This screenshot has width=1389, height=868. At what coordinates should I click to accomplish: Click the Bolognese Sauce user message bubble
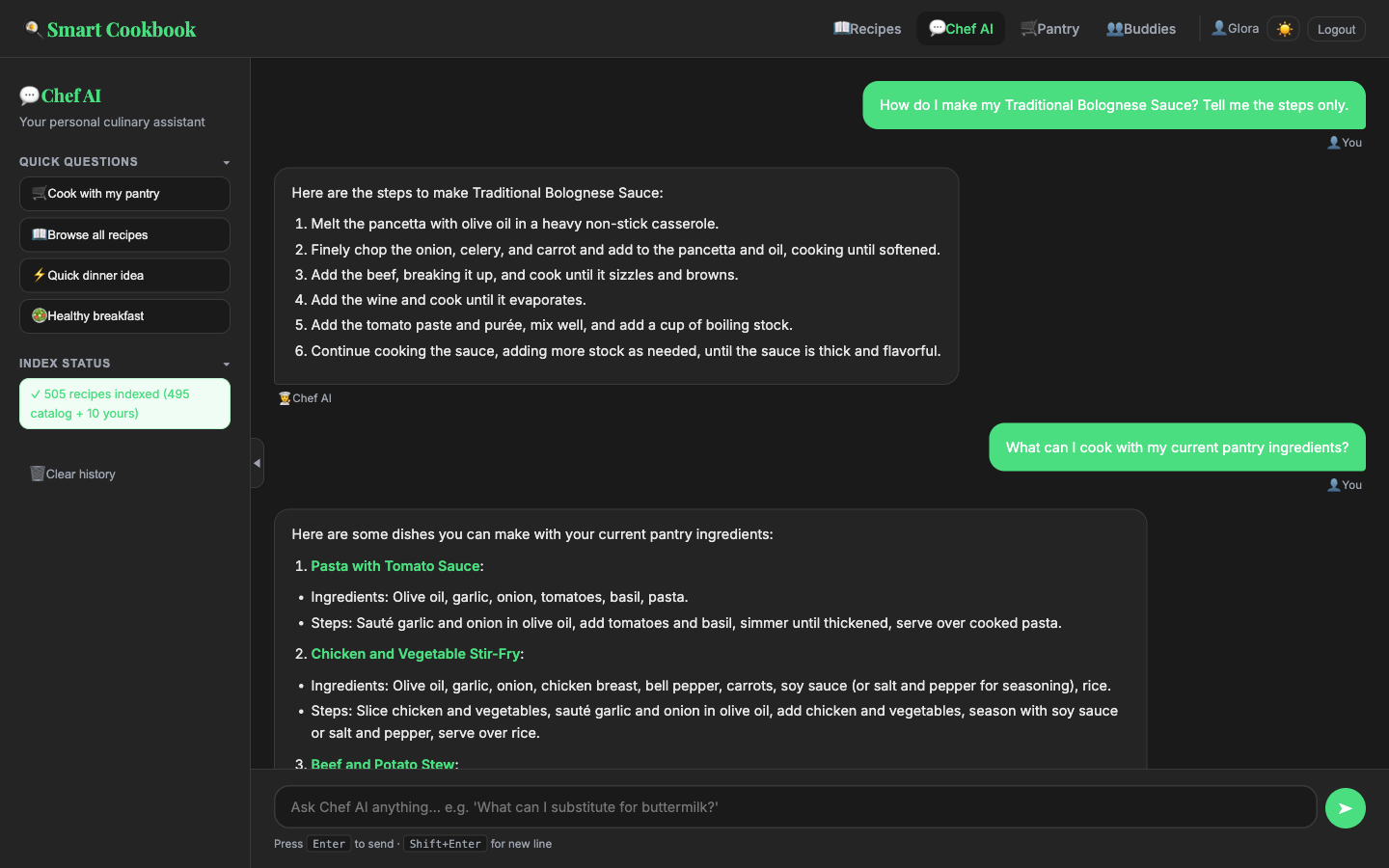(x=1114, y=105)
